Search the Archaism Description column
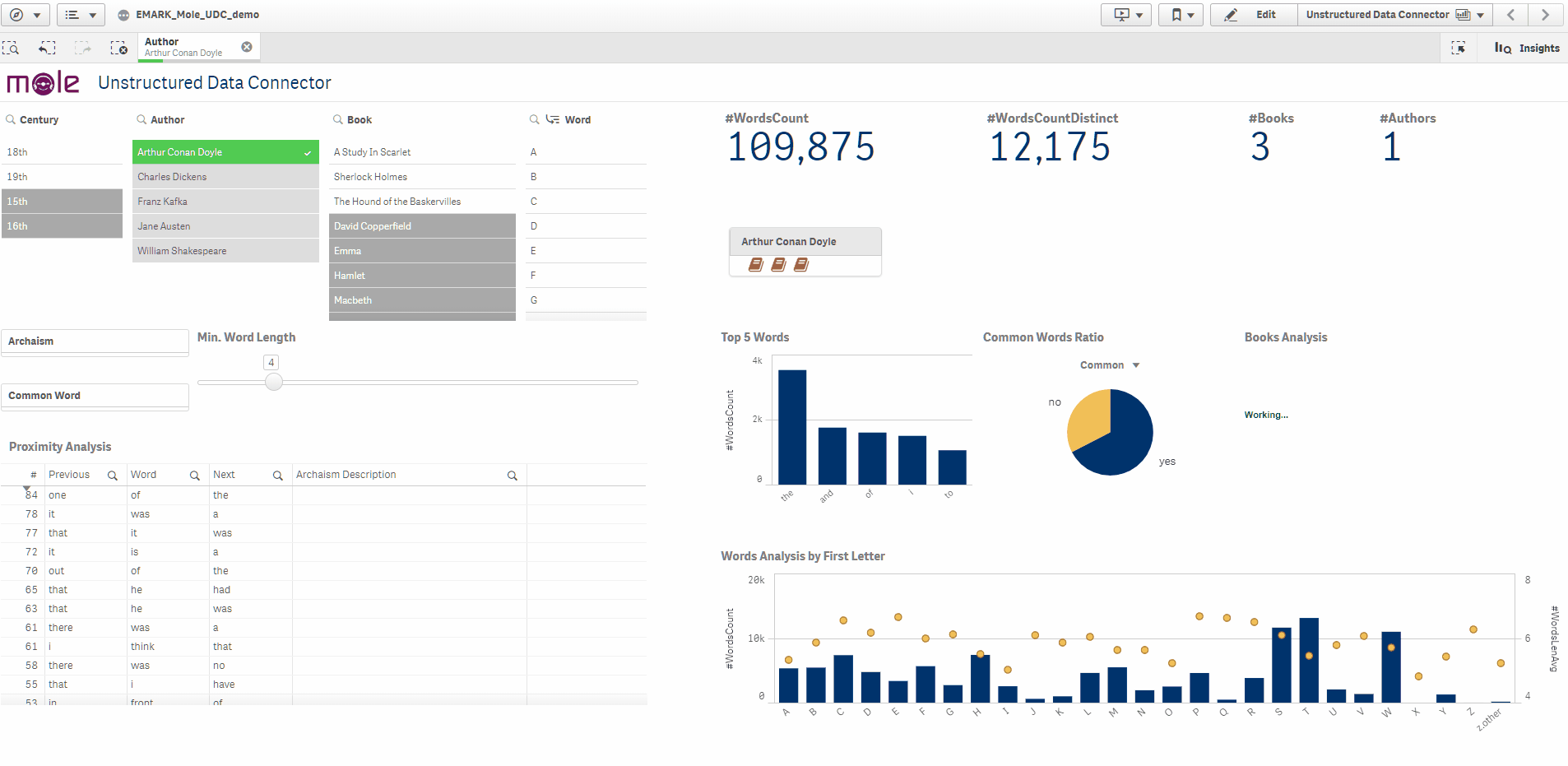This screenshot has width=1568, height=766. coord(513,476)
